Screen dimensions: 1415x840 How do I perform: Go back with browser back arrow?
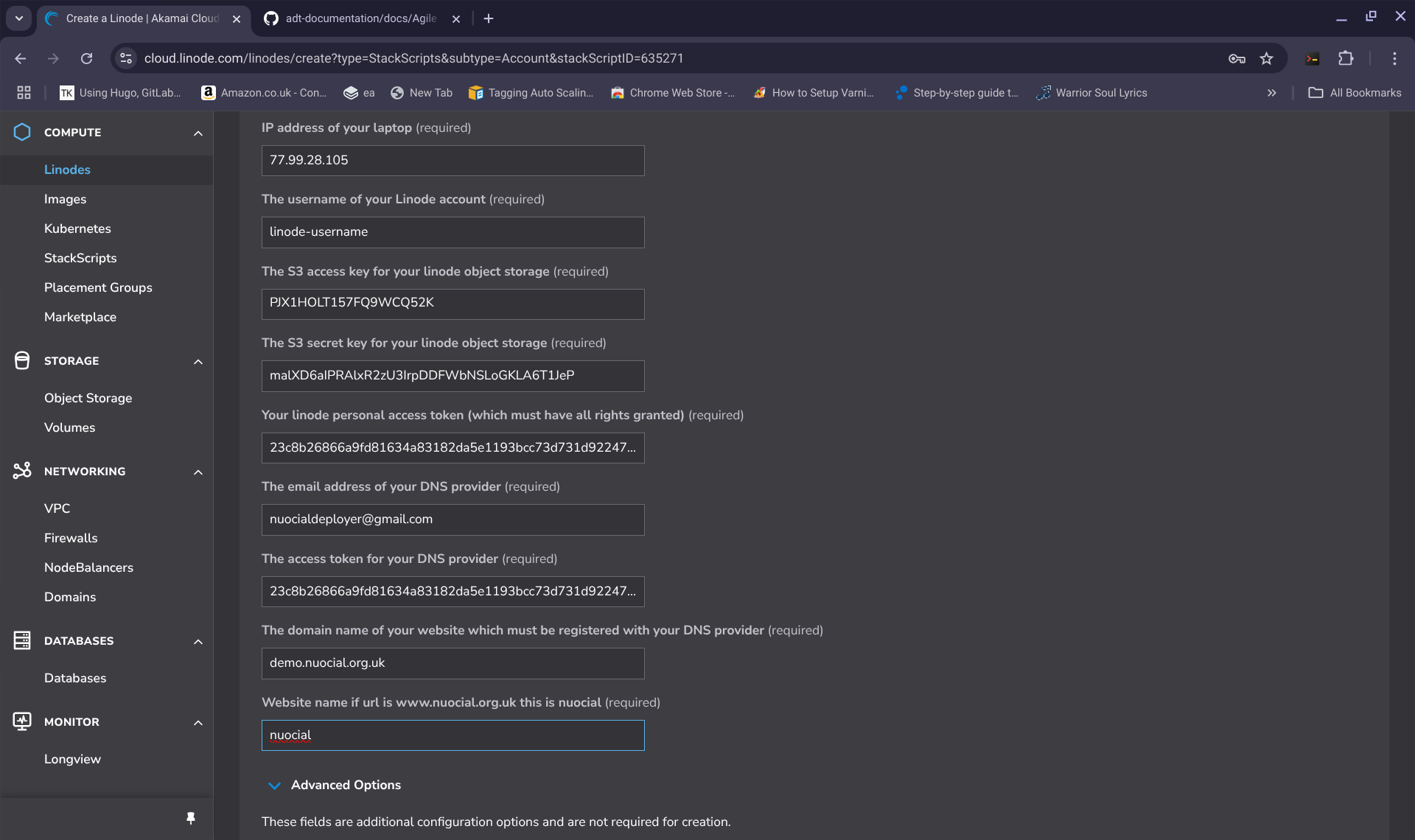click(21, 58)
